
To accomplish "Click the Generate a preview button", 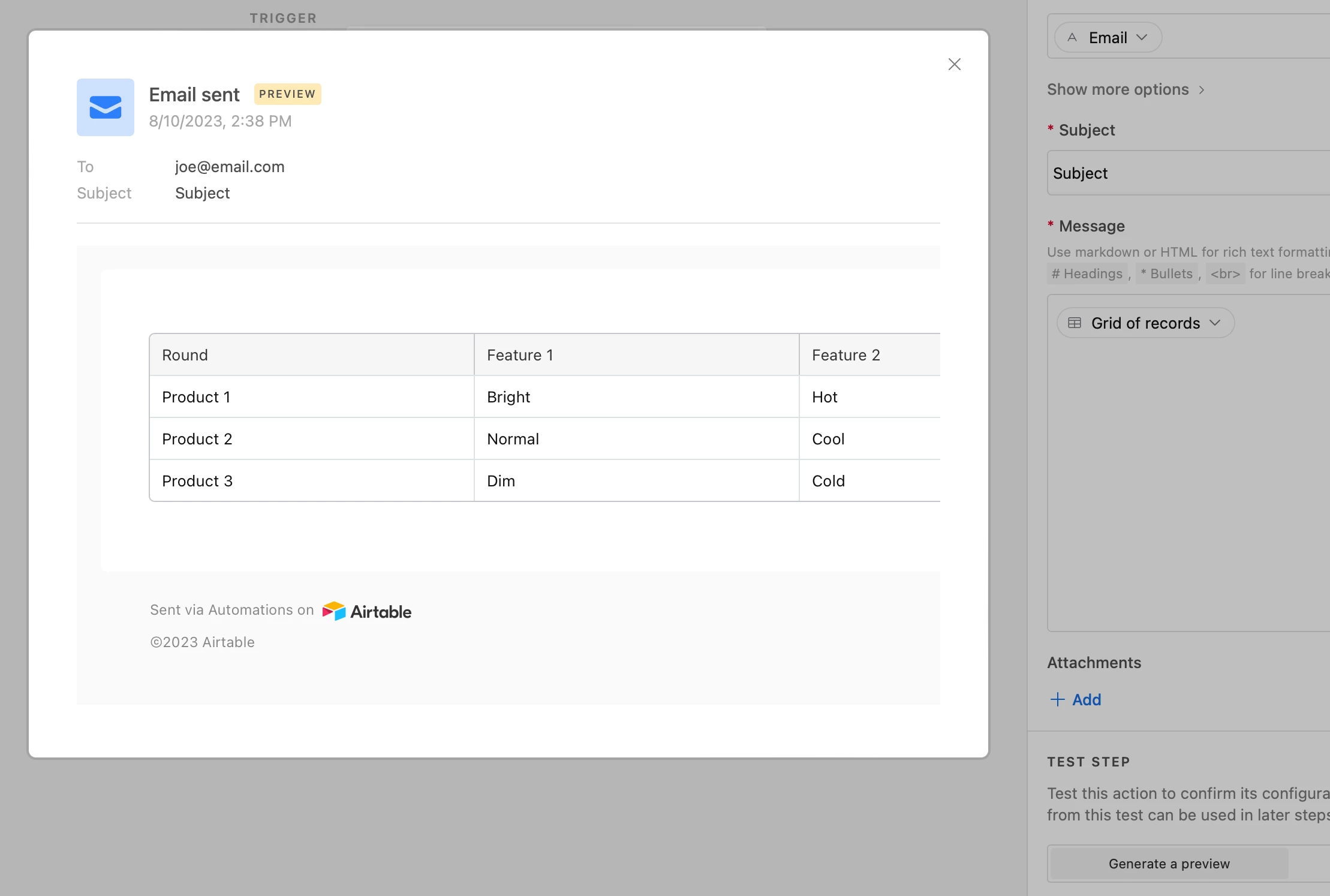I will [1169, 864].
